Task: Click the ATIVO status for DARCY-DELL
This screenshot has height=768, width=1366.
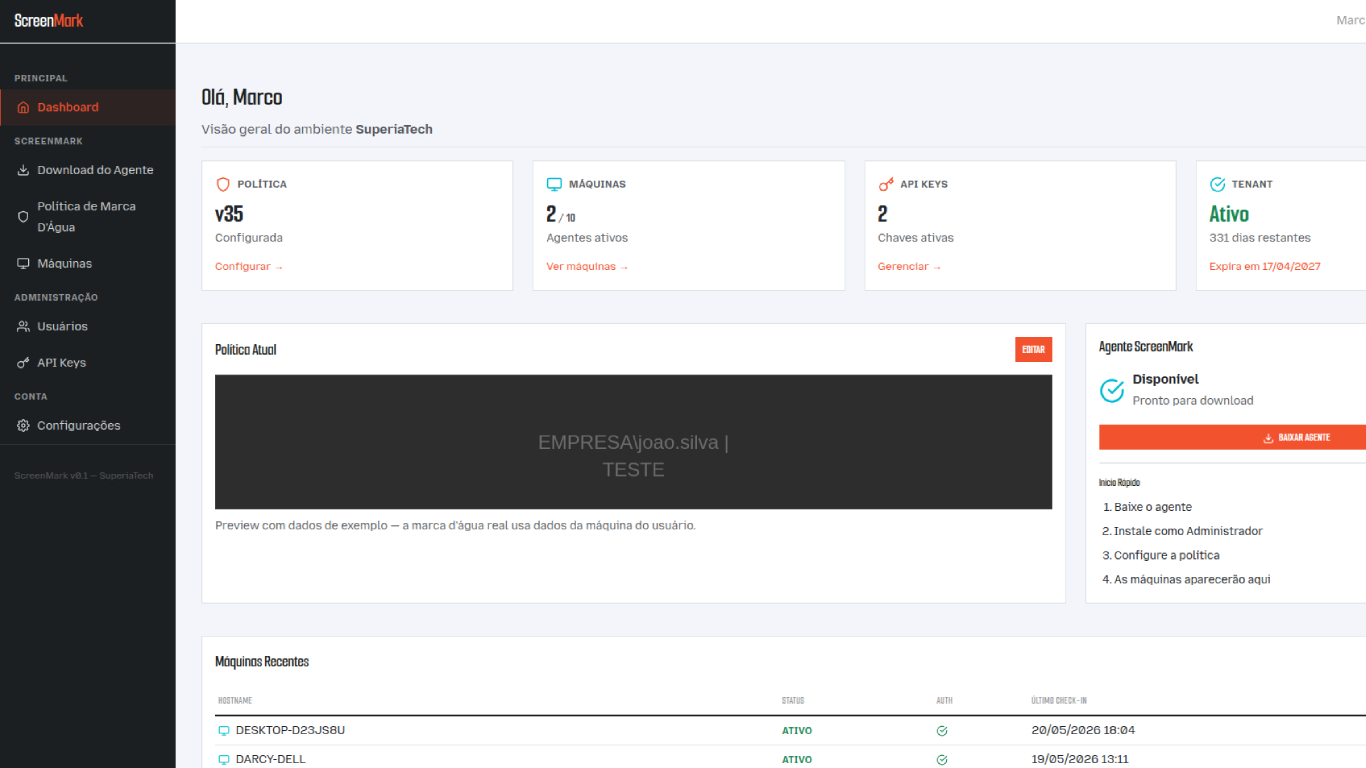Action: coord(797,760)
